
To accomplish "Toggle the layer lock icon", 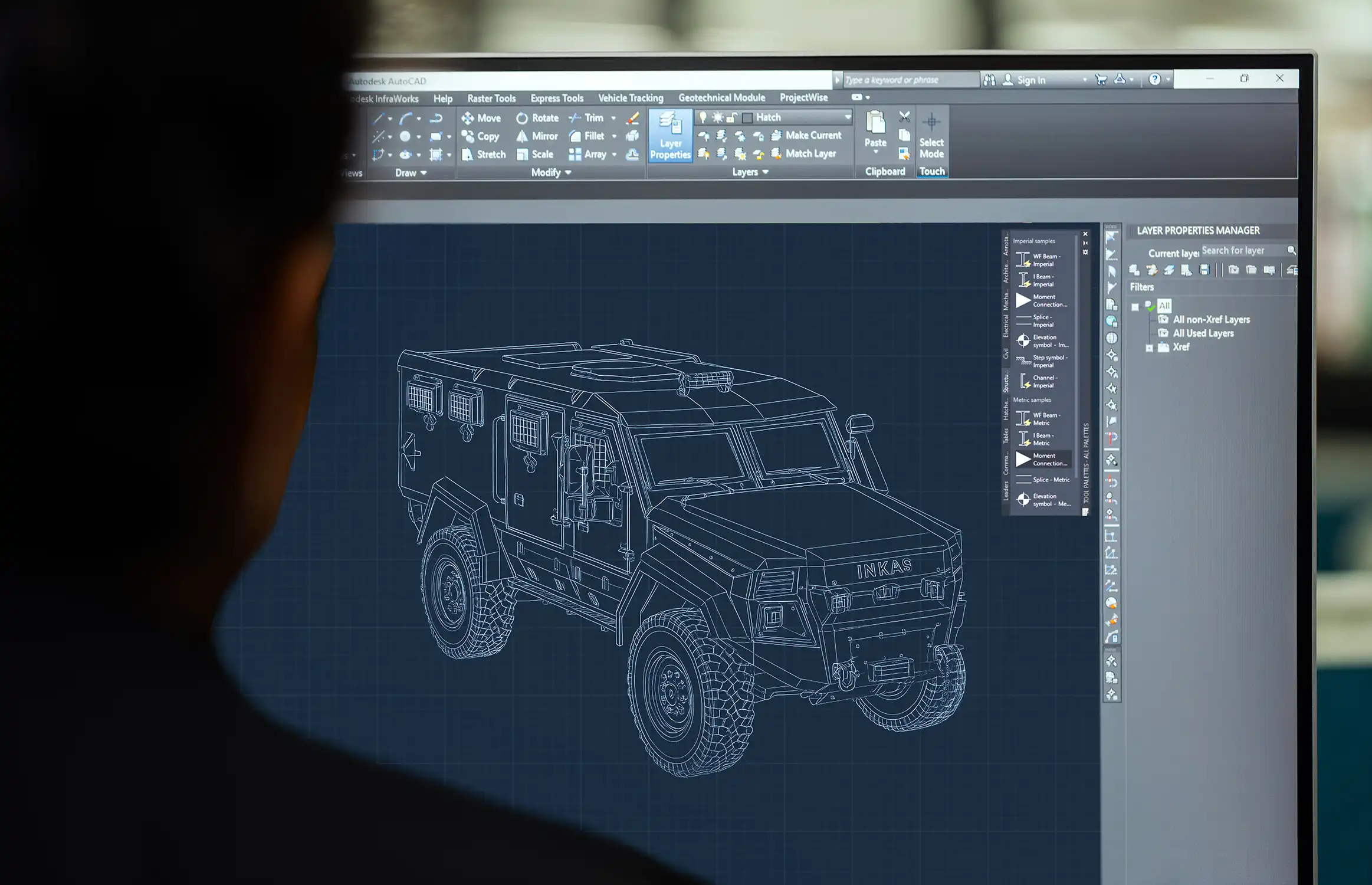I will tap(731, 117).
